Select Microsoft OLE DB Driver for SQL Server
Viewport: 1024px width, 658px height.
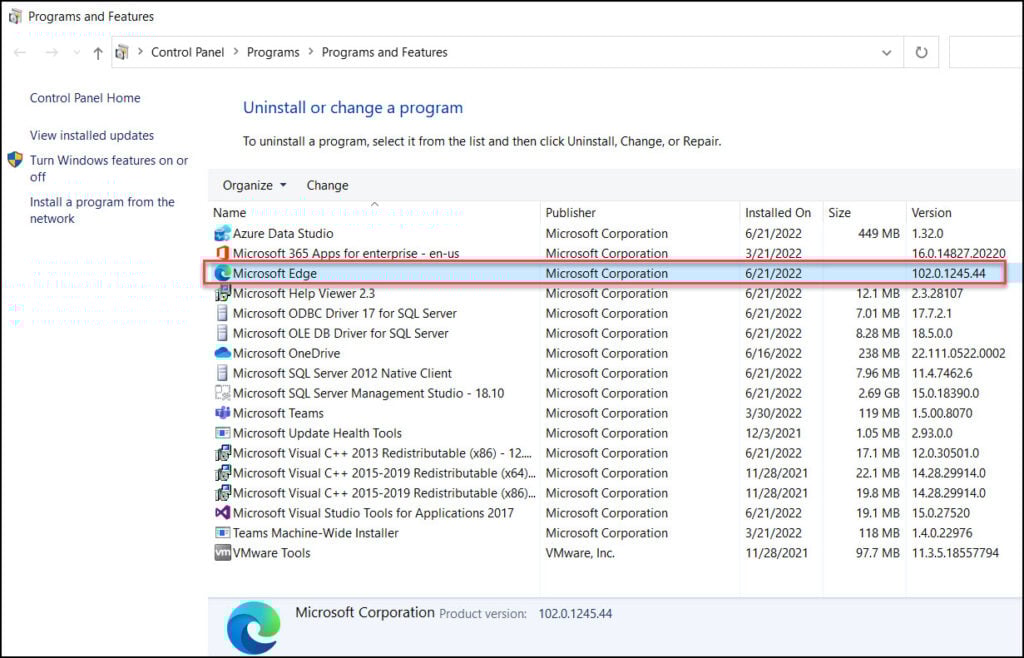340,333
